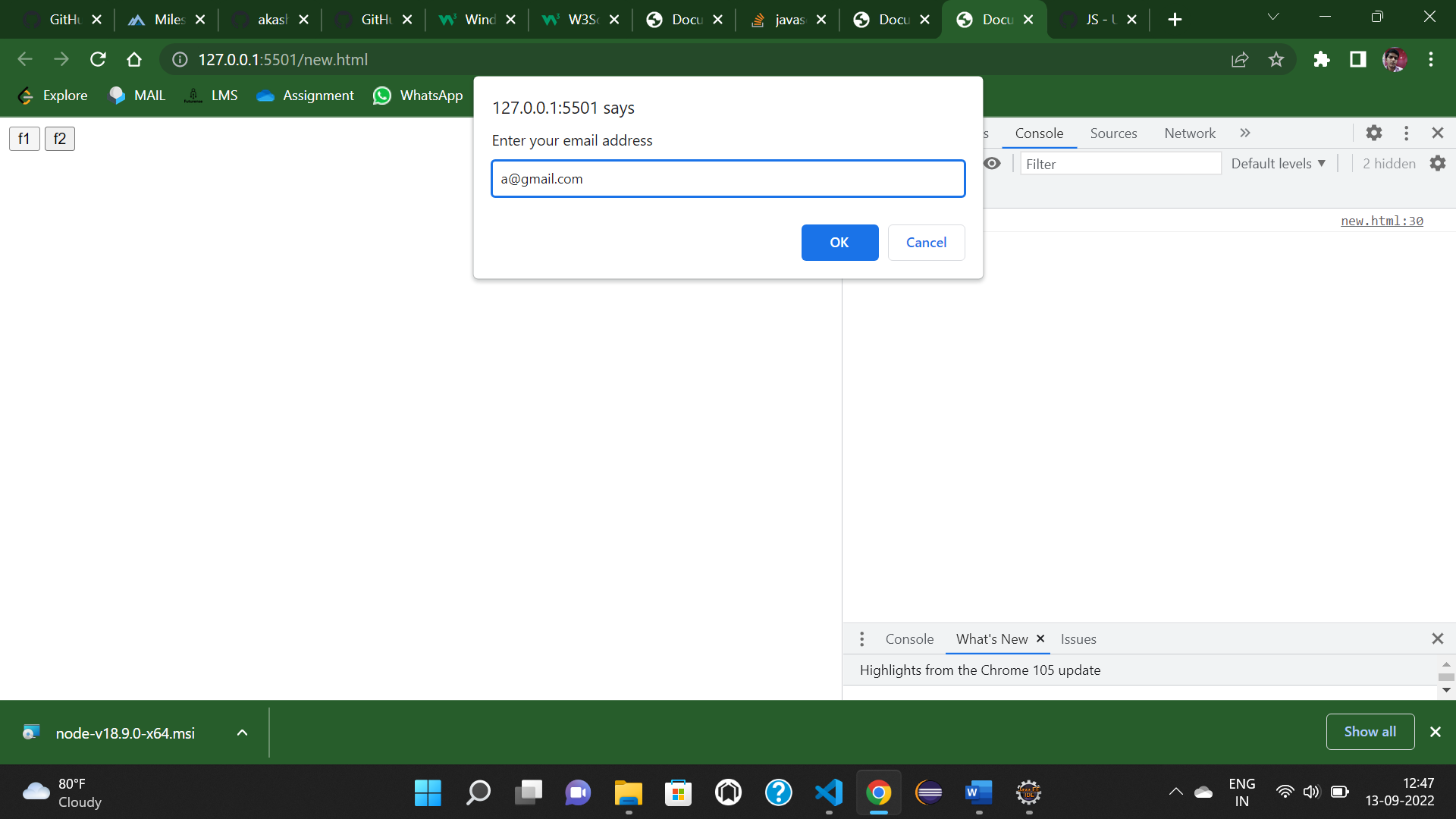
Task: Click the address bar URL
Action: 283,60
